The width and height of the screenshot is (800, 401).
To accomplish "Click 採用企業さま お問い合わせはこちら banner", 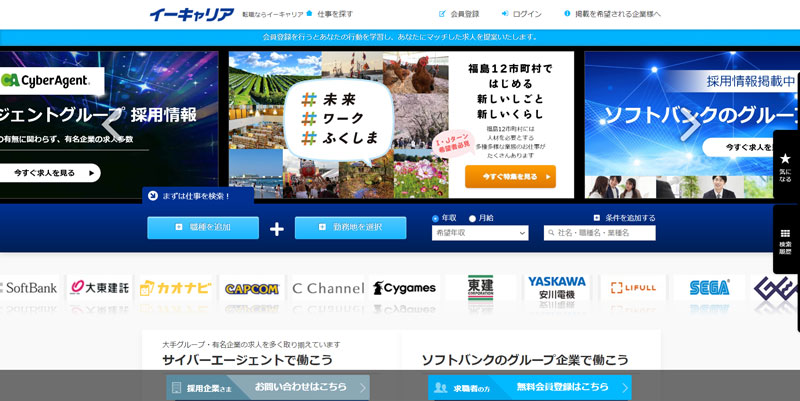I will (268, 388).
